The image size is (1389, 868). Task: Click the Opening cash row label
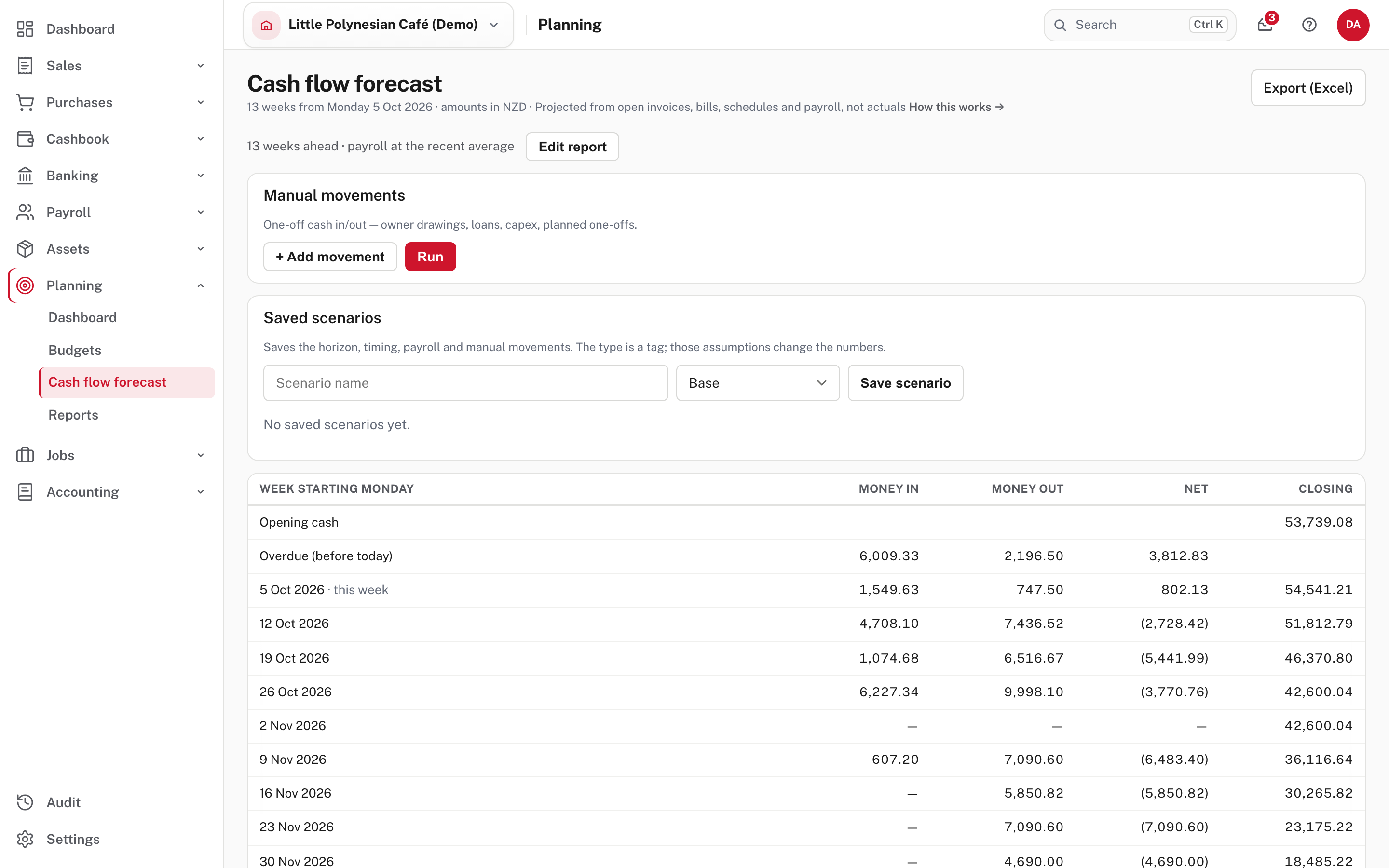point(299,522)
